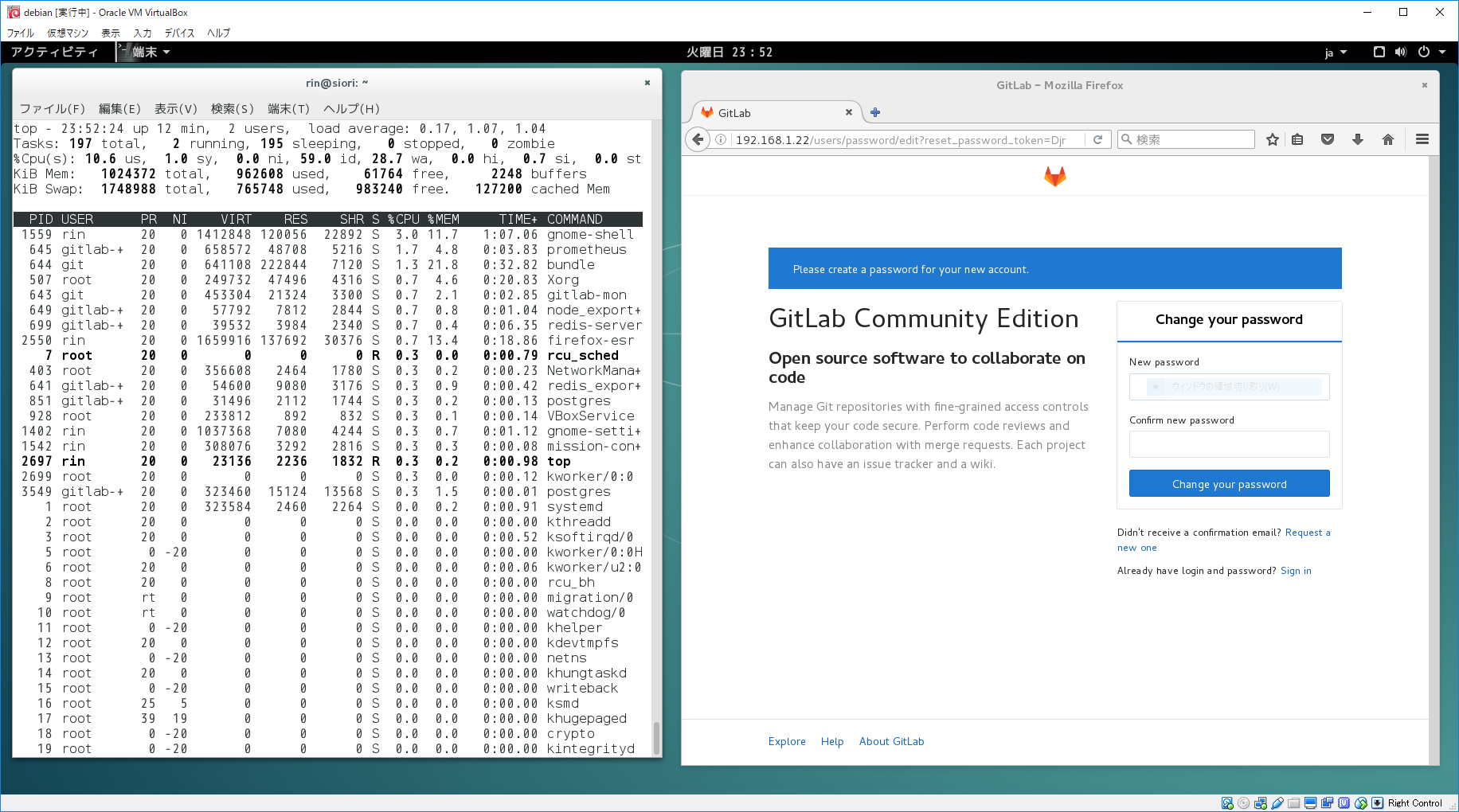Screen dimensions: 1459x812
Task: Click the 'rcu_sched' process row in terminal
Action: click(x=328, y=356)
